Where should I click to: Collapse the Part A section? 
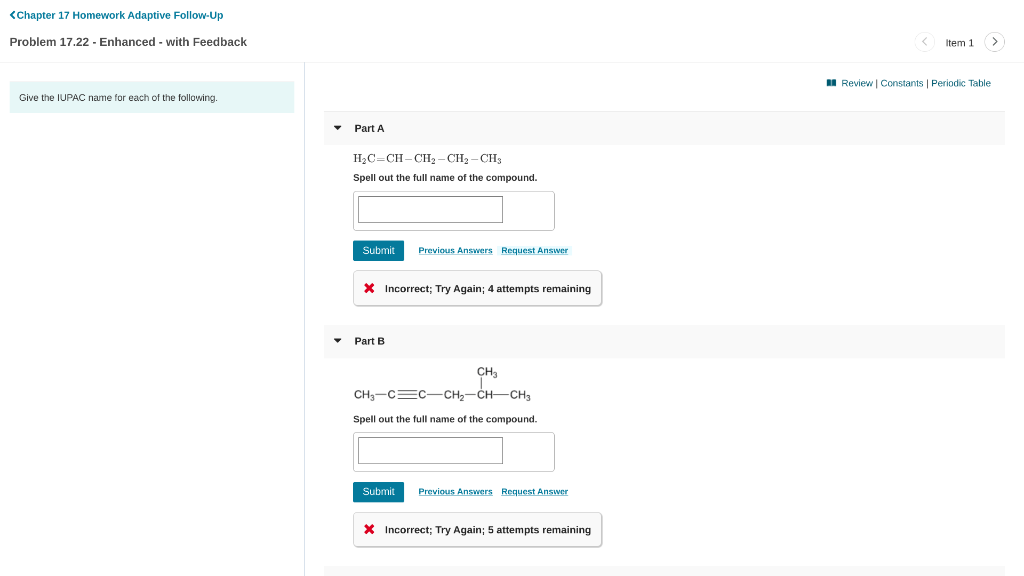[338, 128]
